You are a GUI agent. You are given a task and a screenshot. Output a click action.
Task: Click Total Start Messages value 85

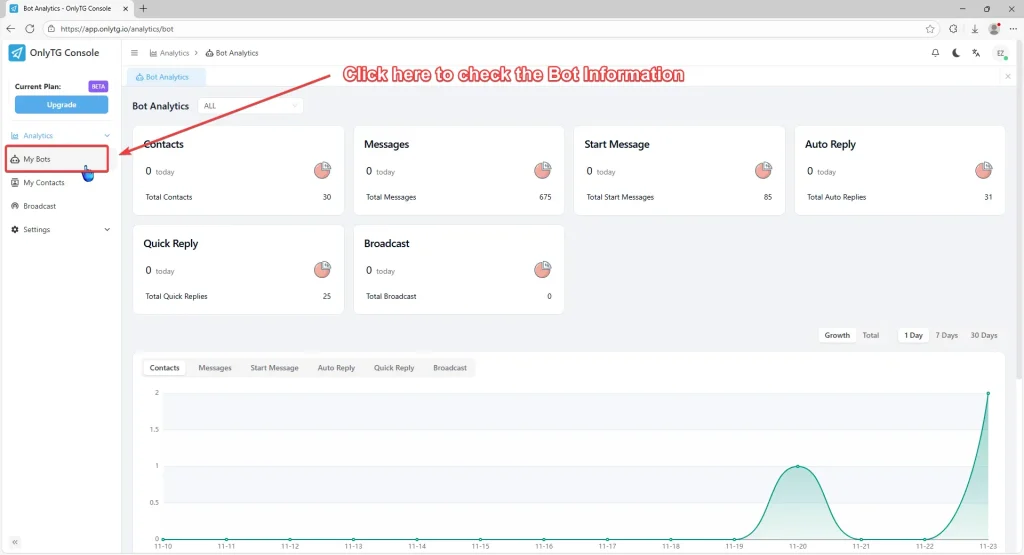coord(768,197)
